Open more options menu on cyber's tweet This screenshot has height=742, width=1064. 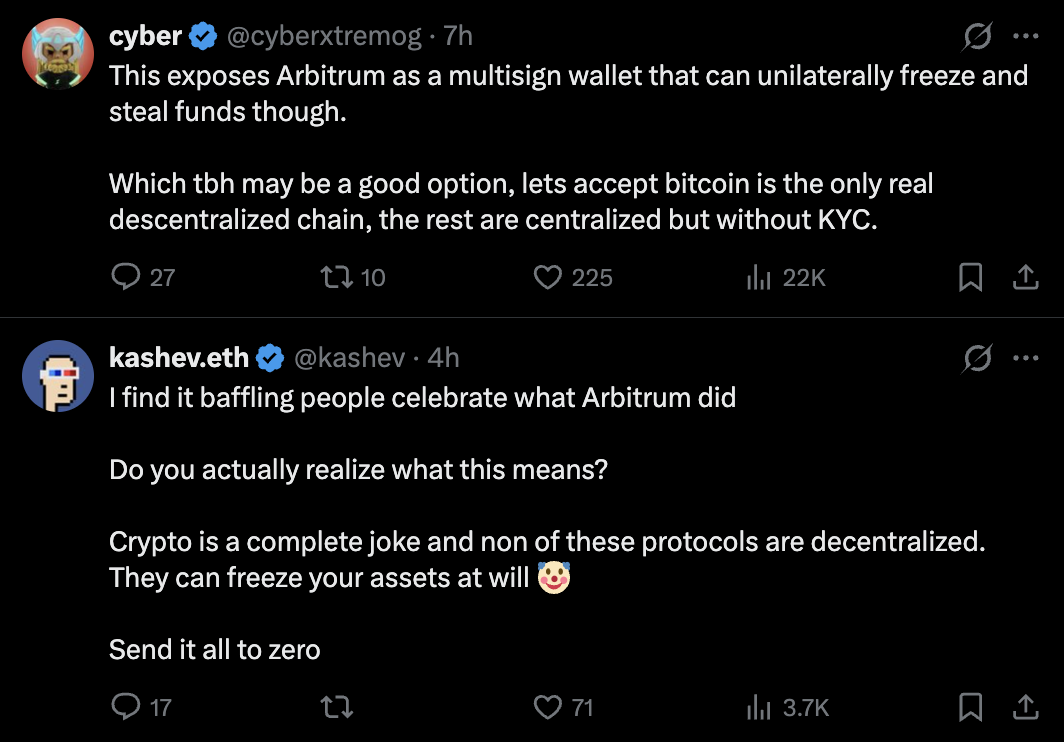[x=1026, y=37]
